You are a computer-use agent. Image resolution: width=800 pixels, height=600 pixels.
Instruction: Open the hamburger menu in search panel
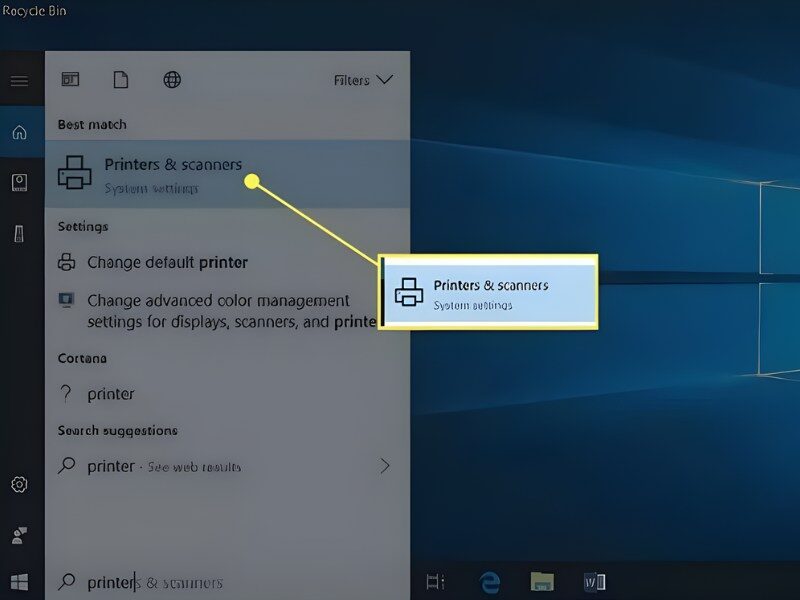pyautogui.click(x=19, y=81)
